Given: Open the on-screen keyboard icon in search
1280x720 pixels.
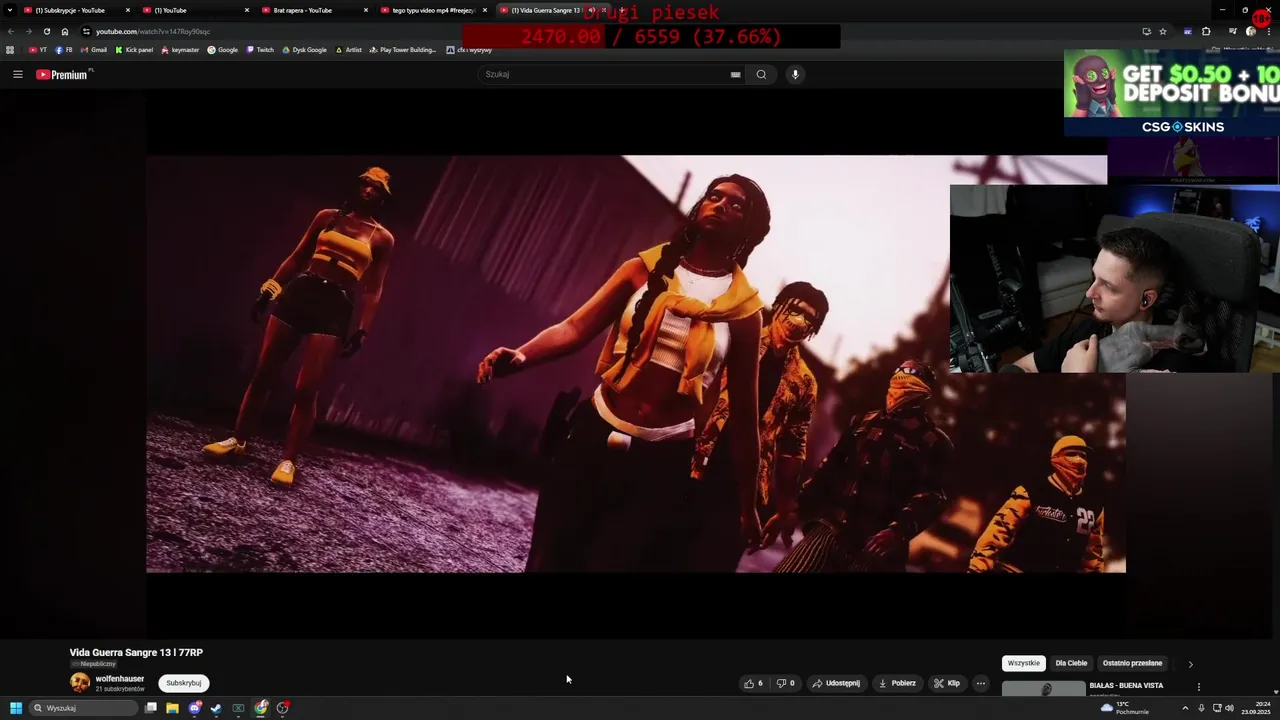Looking at the screenshot, I should tap(735, 74).
